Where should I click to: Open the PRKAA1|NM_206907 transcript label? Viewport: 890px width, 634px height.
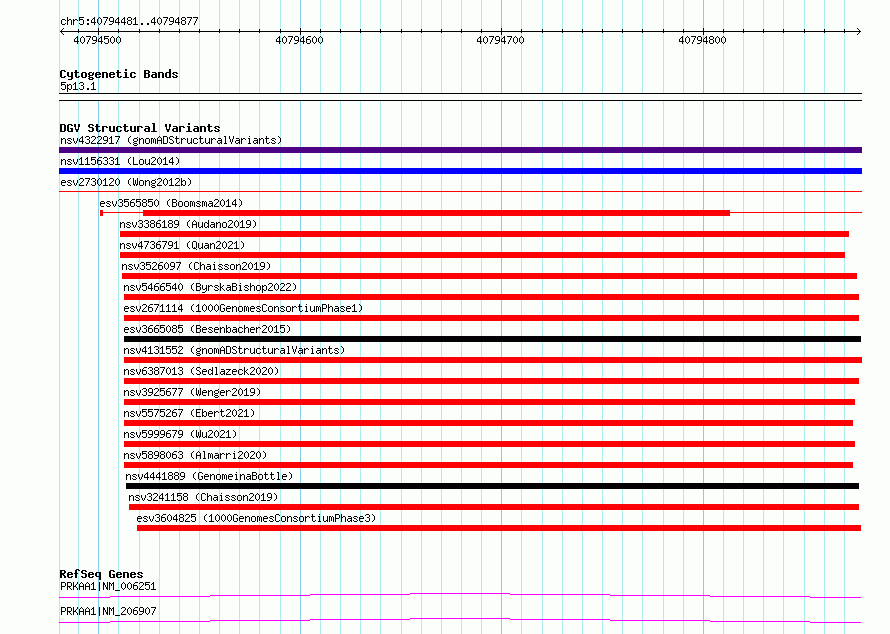tap(108, 611)
